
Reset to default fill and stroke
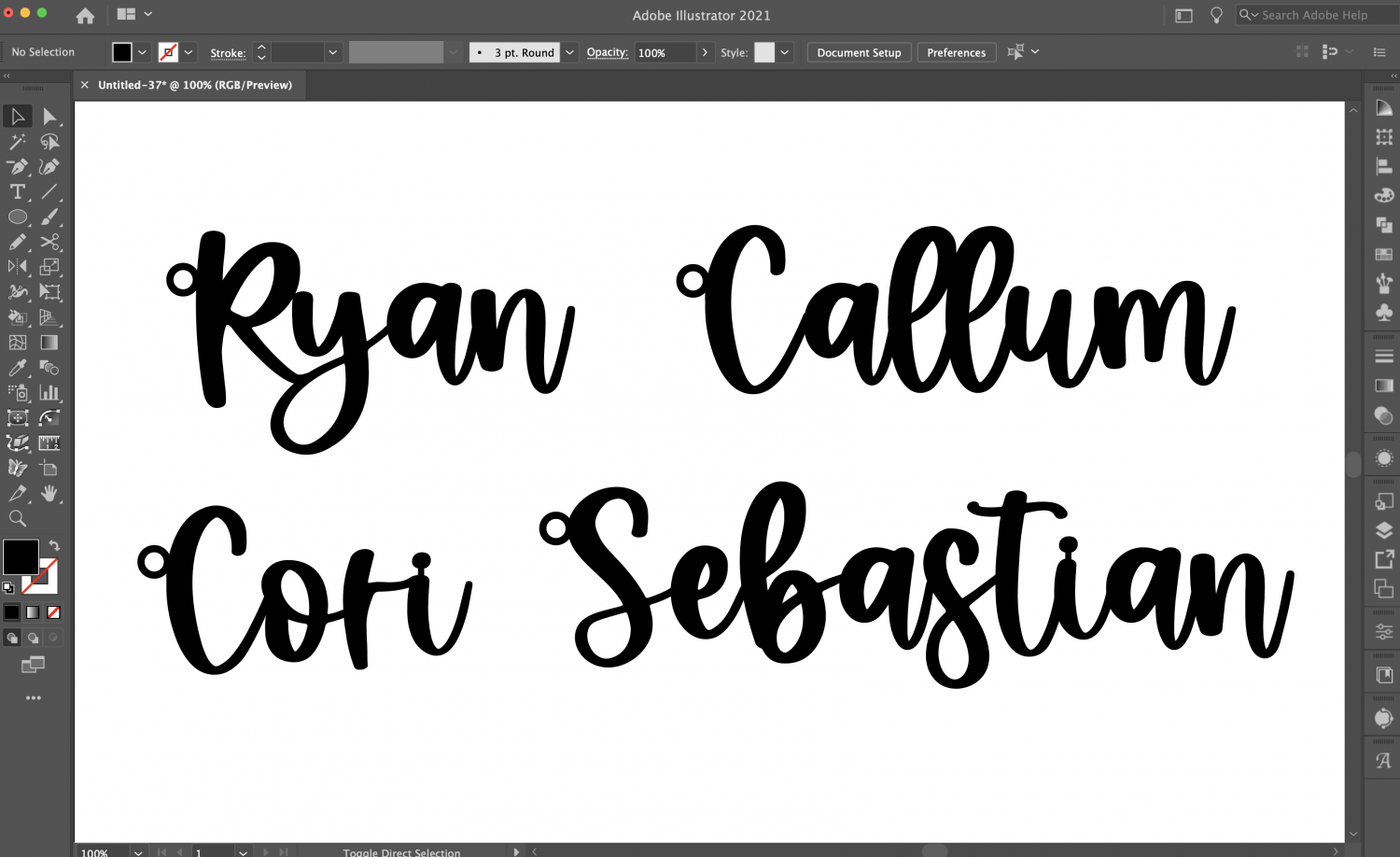tap(8, 588)
